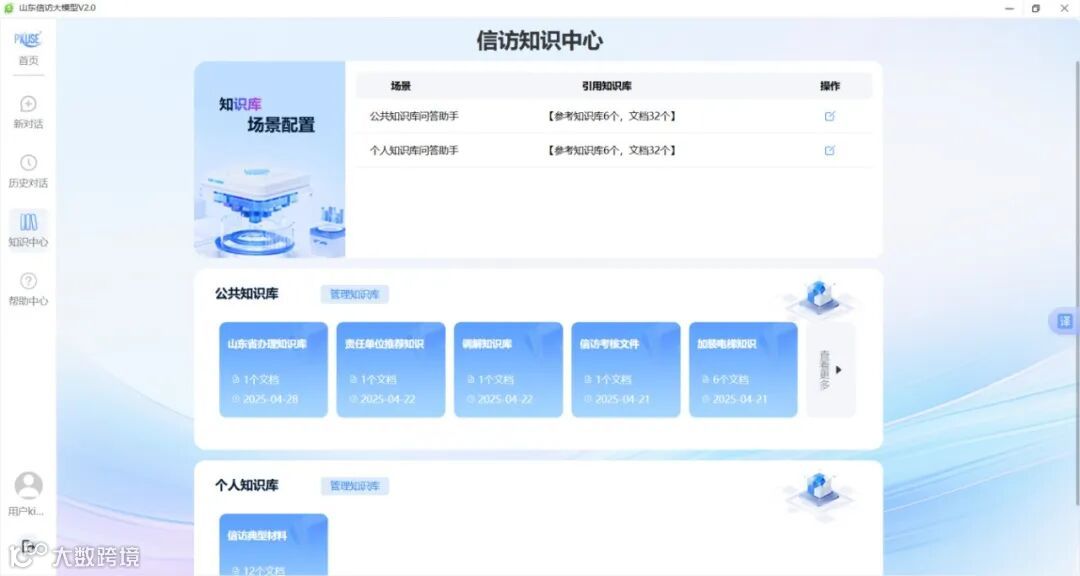This screenshot has height=576, width=1080.
Task: Click the 场景 column header
Action: [401, 86]
